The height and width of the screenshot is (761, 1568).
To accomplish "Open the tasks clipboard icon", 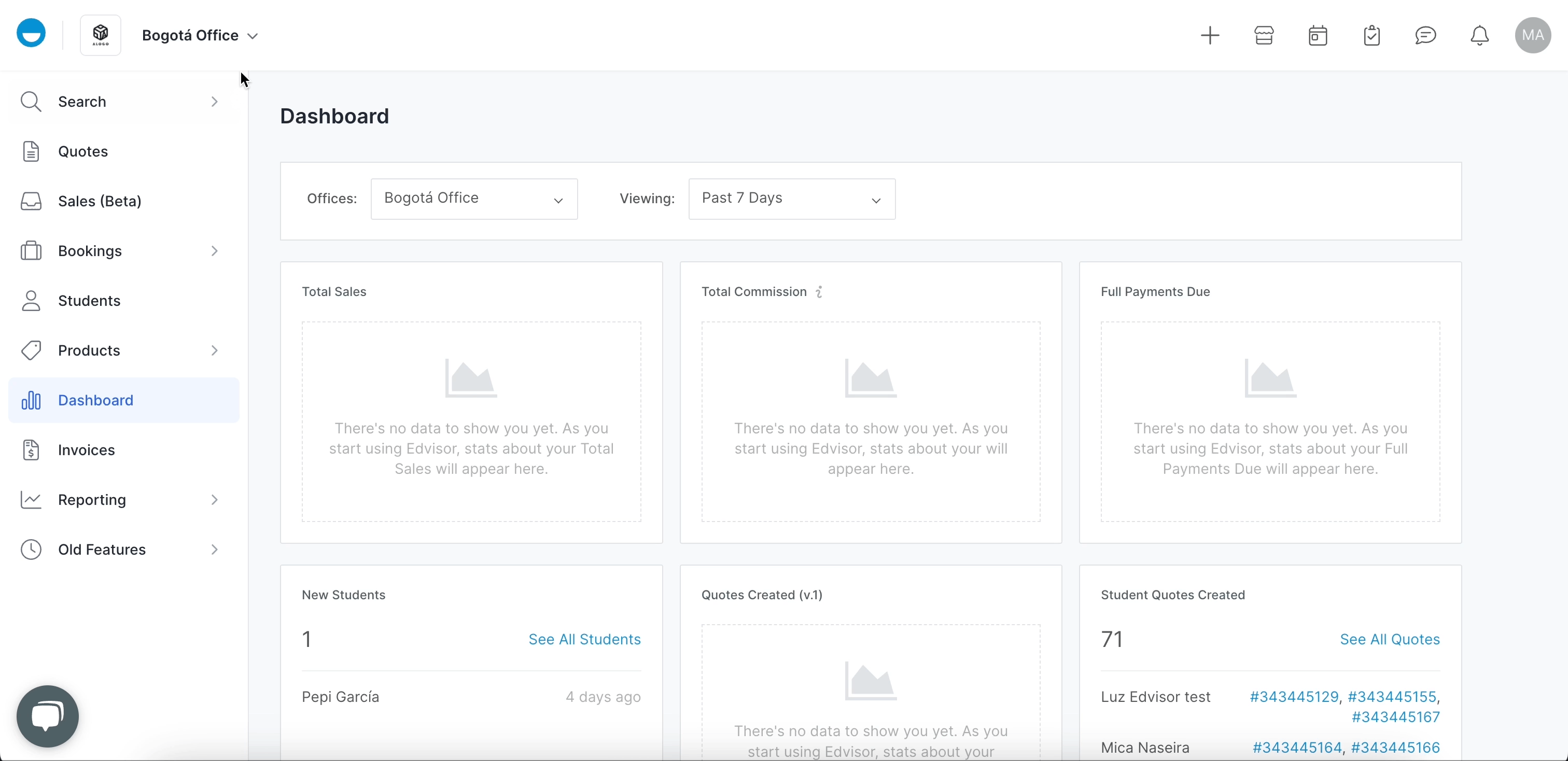I will click(1371, 35).
